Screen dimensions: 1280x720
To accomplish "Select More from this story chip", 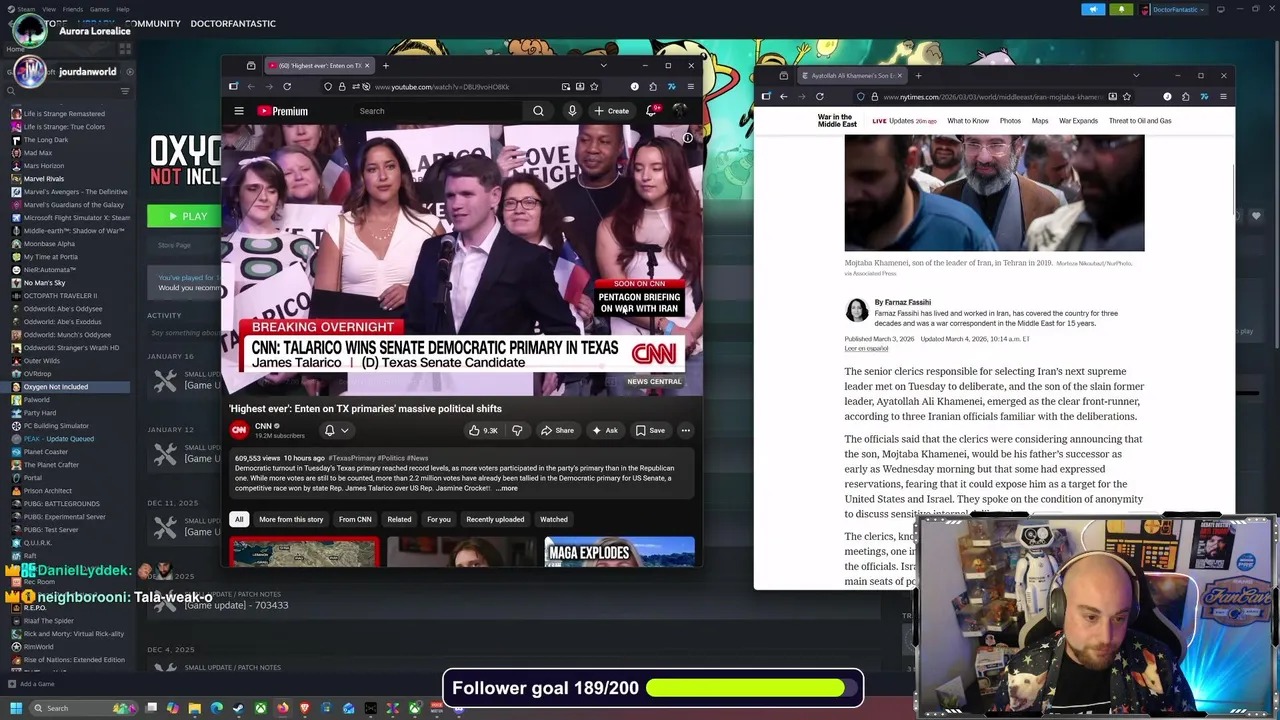I will 291,519.
